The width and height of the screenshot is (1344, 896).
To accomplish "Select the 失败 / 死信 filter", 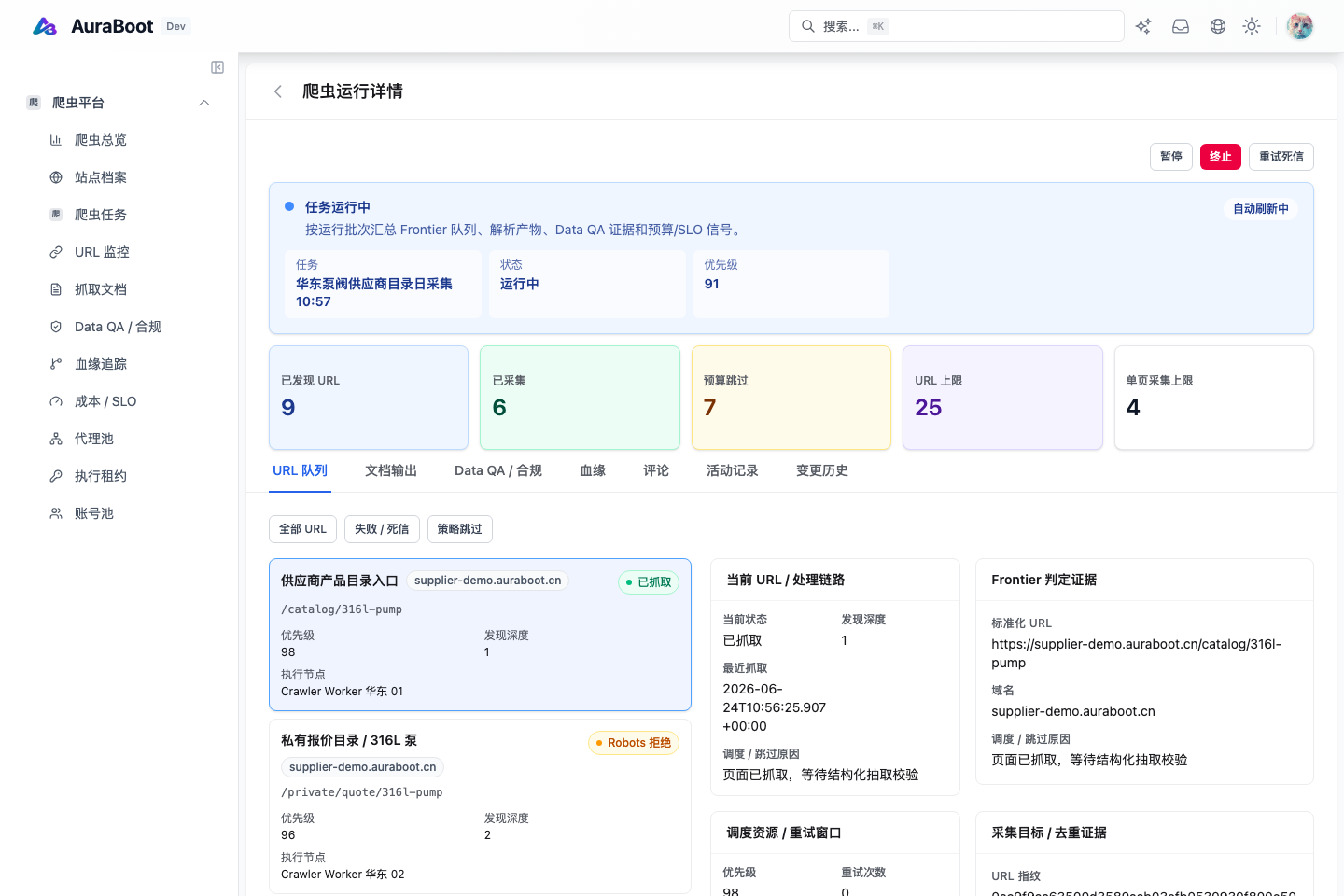I will click(382, 529).
